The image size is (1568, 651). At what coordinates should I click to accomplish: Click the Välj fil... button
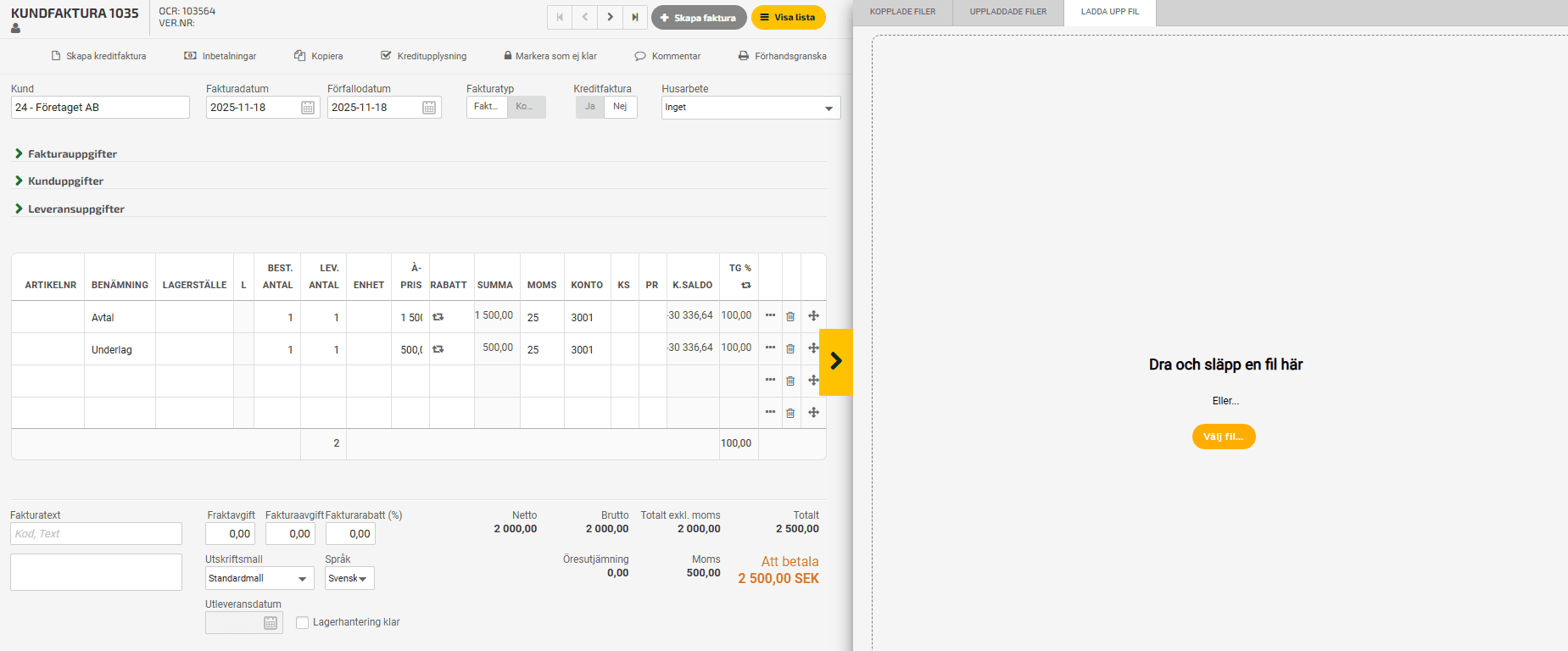[1223, 437]
